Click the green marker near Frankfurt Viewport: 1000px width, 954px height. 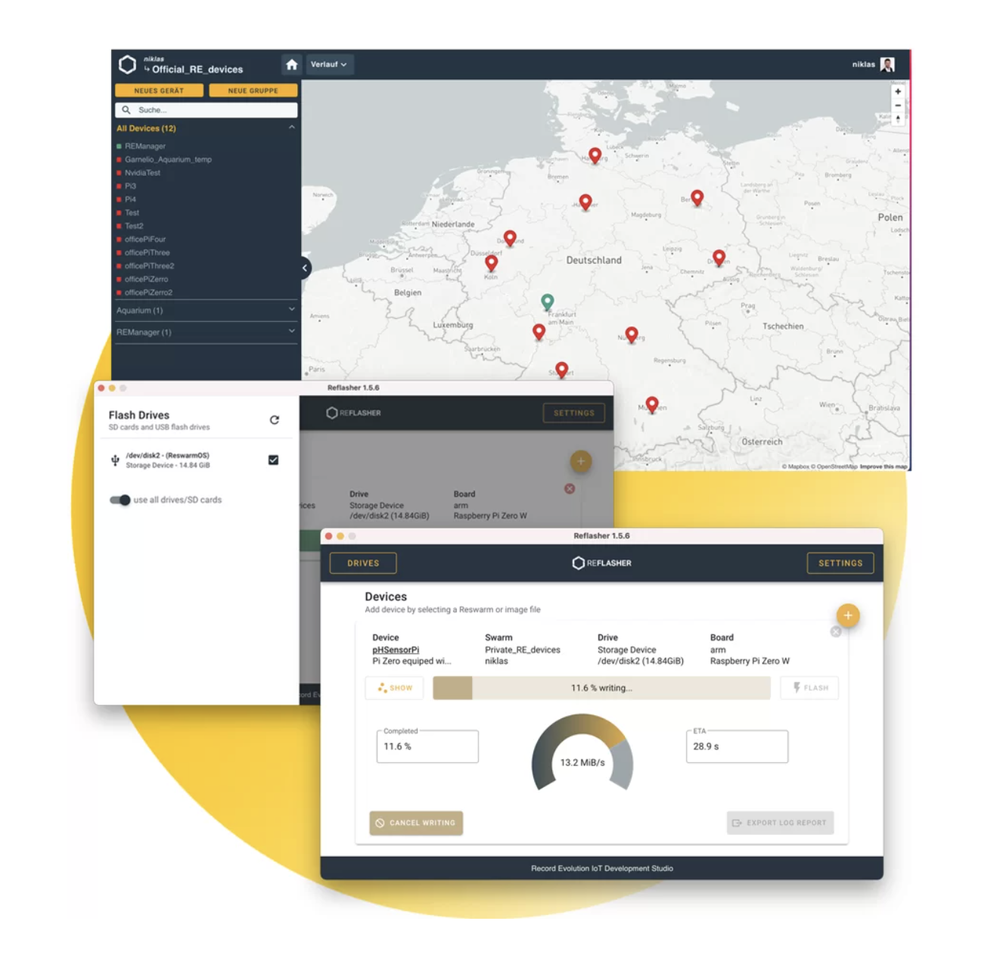tap(547, 302)
